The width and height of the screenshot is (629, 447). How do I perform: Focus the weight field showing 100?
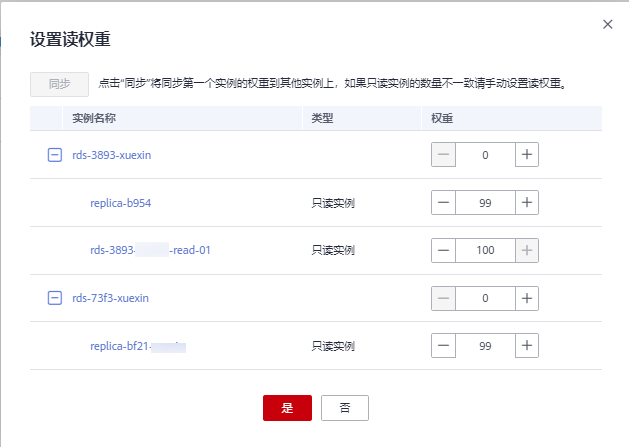pyautogui.click(x=485, y=250)
